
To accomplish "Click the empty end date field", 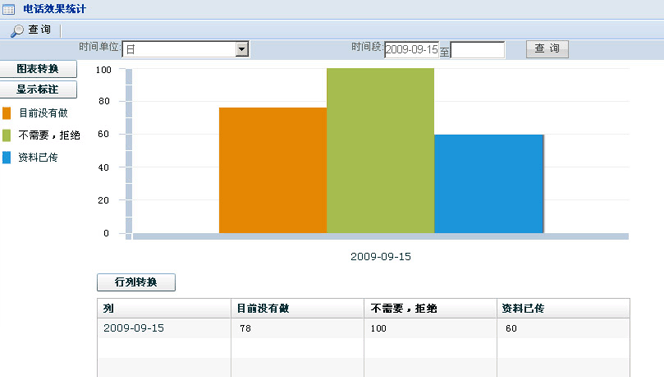I will (477, 50).
